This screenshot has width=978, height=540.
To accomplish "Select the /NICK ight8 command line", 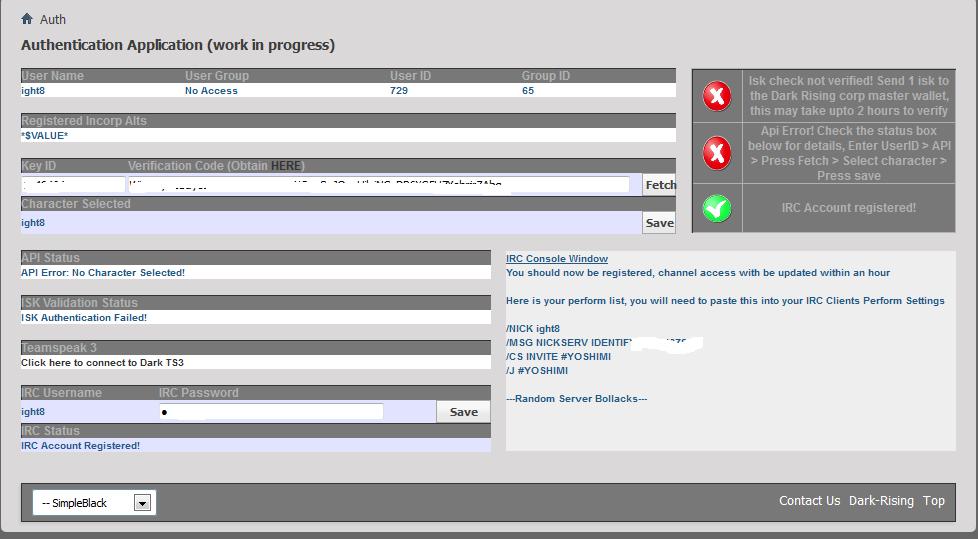I will pos(533,329).
